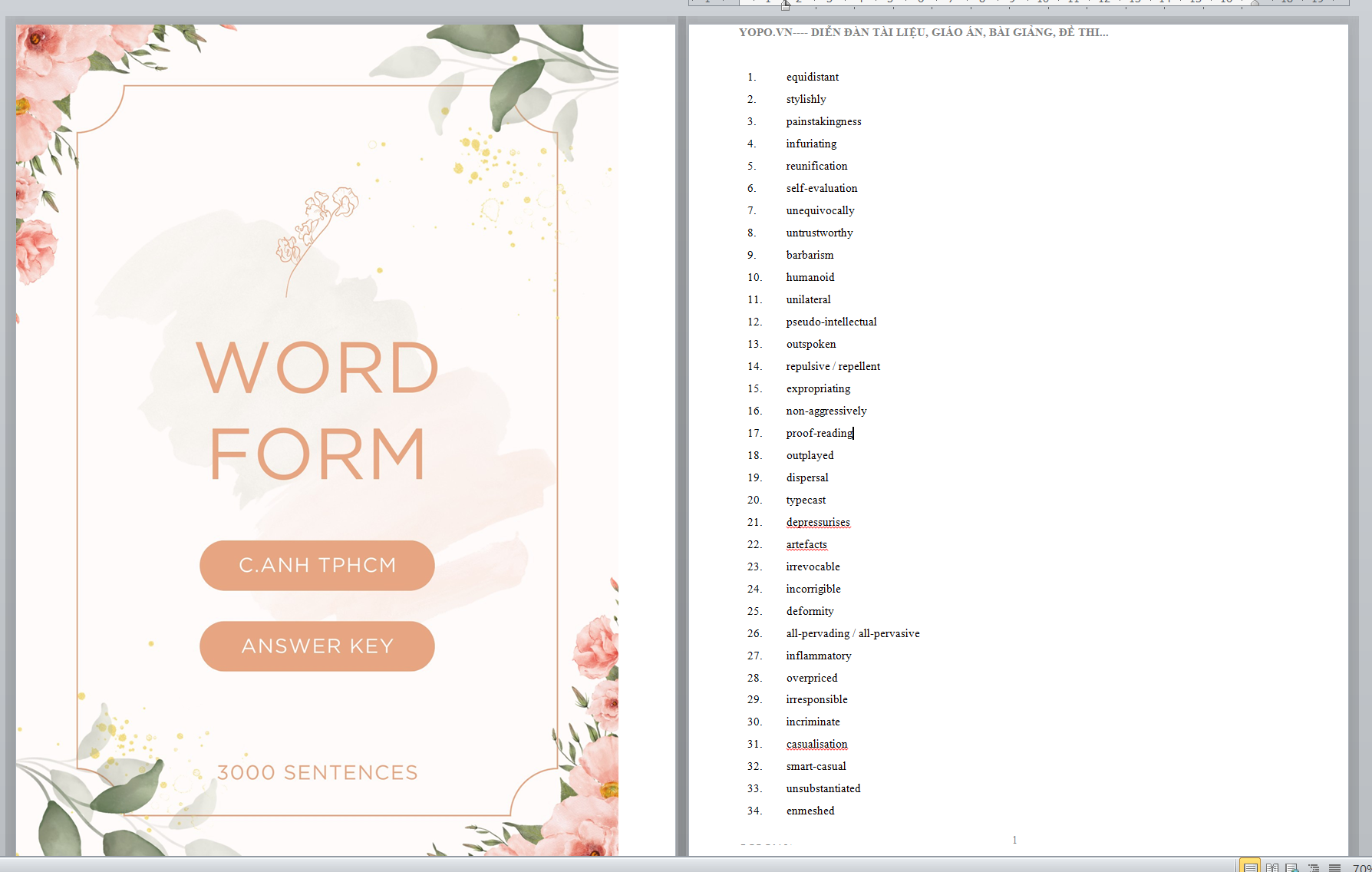The image size is (1372, 872).
Task: Click misspelled word 'depressurises' in item 21
Action: coord(818,522)
